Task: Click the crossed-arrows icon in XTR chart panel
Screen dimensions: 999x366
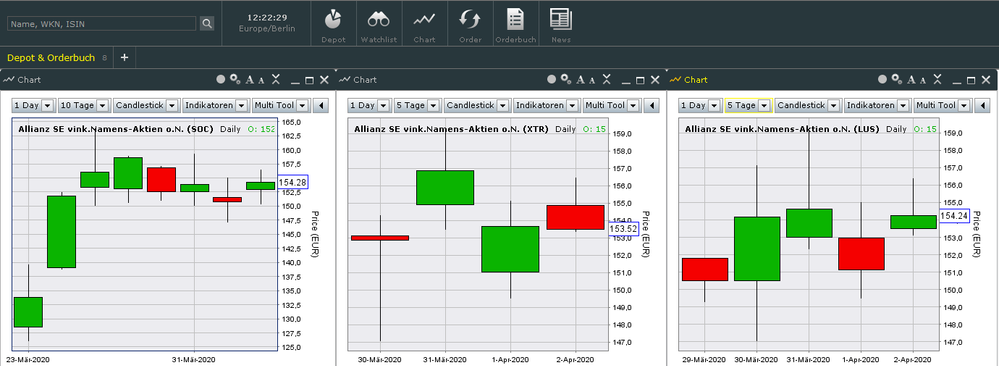Action: pyautogui.click(x=607, y=80)
